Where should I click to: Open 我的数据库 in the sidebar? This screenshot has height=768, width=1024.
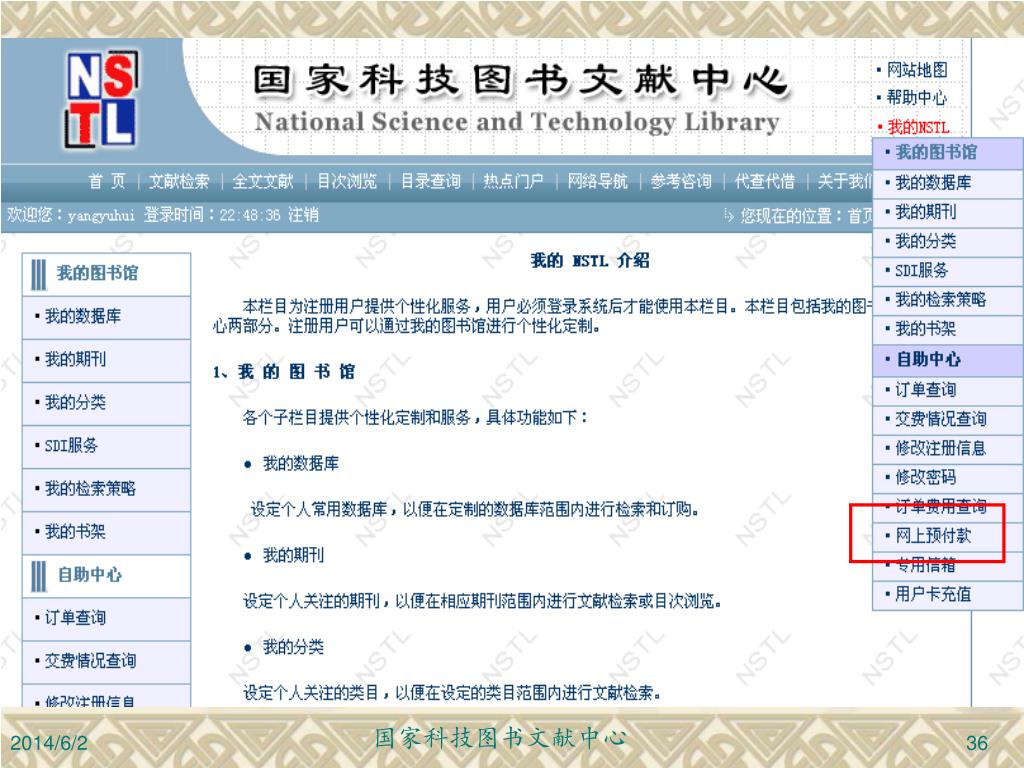coord(106,317)
